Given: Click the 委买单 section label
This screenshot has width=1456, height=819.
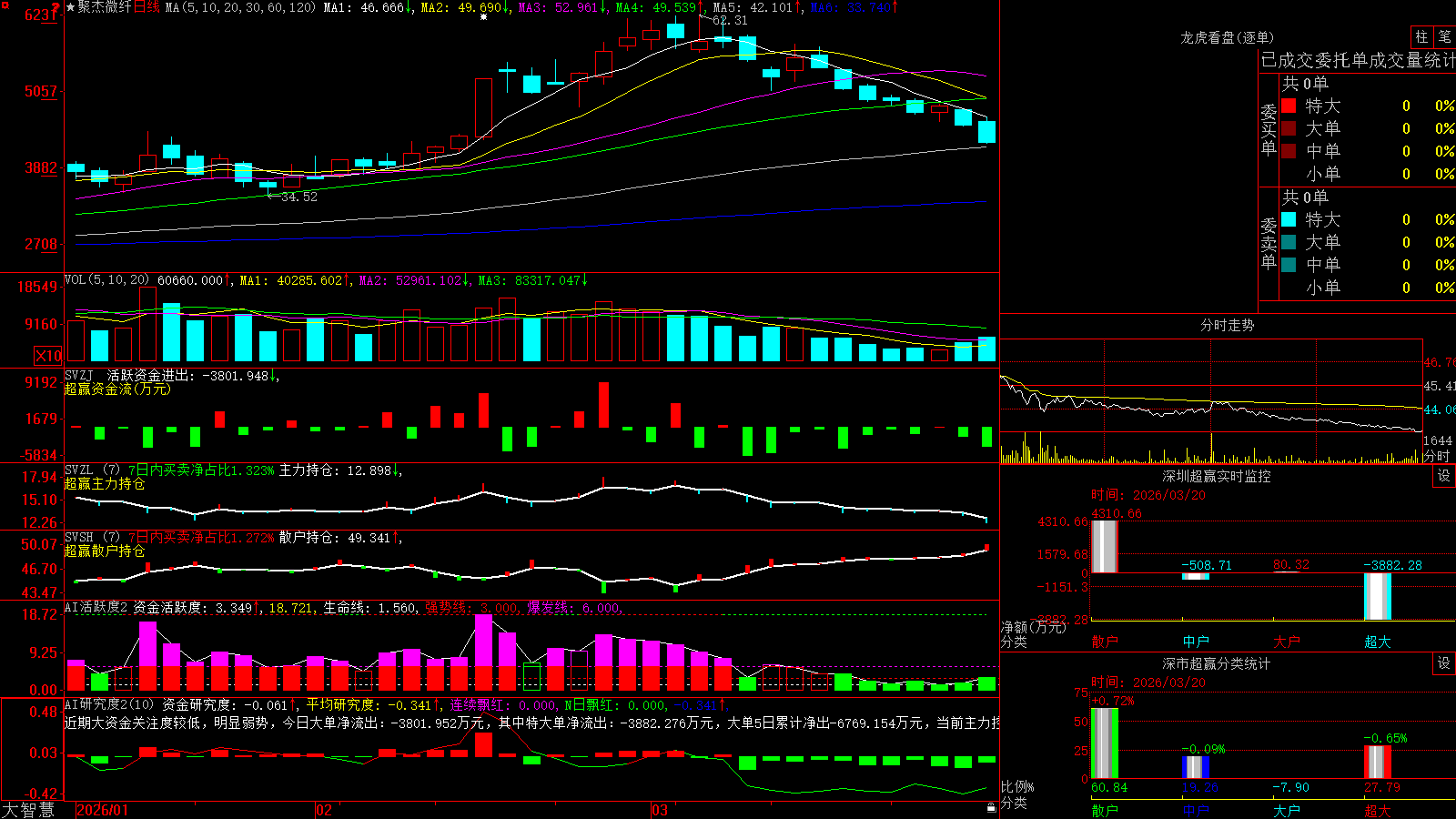Looking at the screenshot, I should [x=1269, y=130].
